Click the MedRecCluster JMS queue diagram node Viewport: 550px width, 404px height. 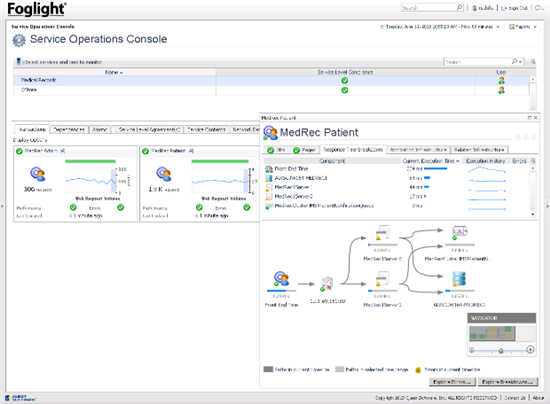[x=460, y=233]
